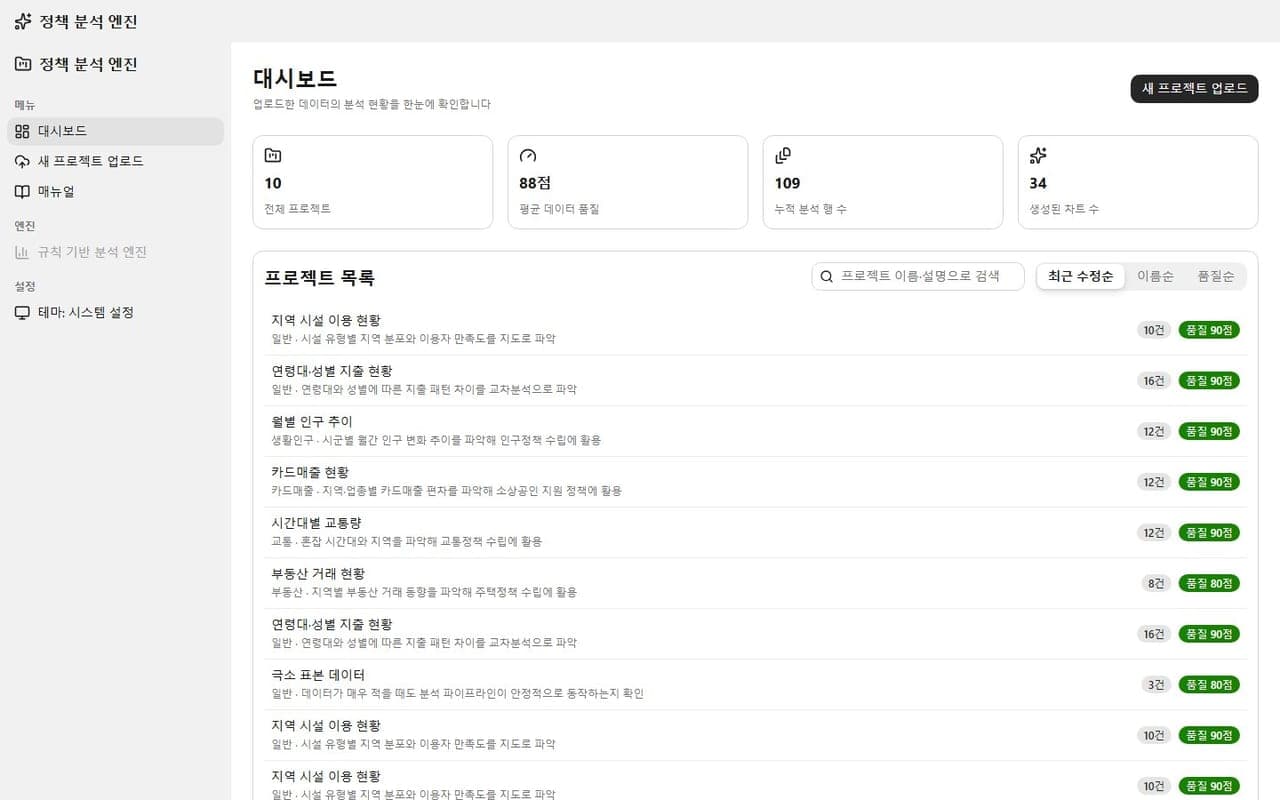
Task: Click the 88점 average quality value
Action: pos(535,183)
